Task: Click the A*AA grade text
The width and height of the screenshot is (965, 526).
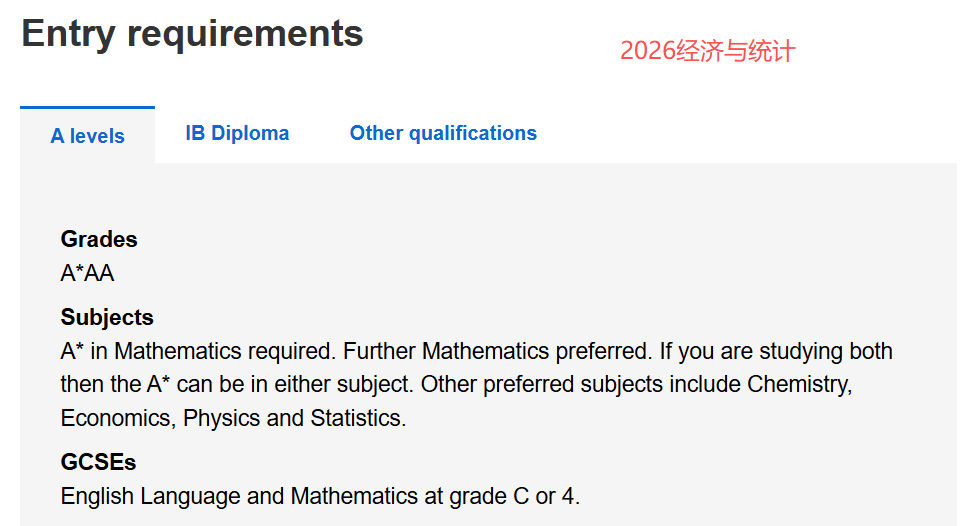Action: click(x=88, y=273)
